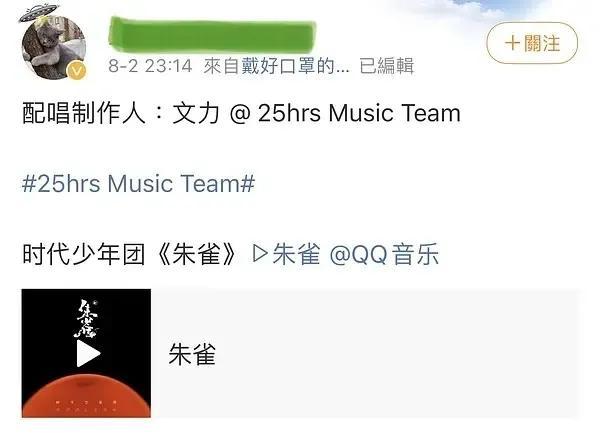Click the orange planet on album art
The height and width of the screenshot is (433, 600).
[x=86, y=396]
